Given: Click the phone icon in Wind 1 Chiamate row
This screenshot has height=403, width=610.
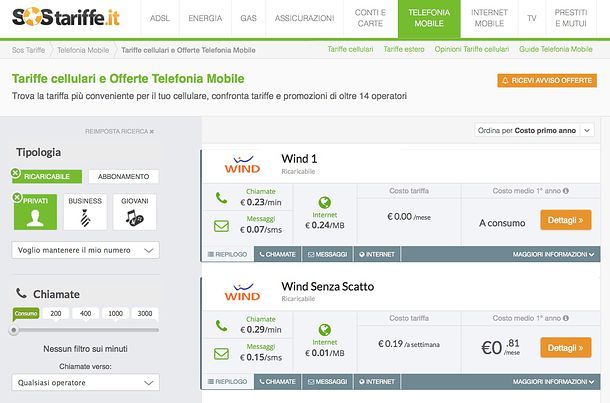Looking at the screenshot, I should tap(221, 198).
